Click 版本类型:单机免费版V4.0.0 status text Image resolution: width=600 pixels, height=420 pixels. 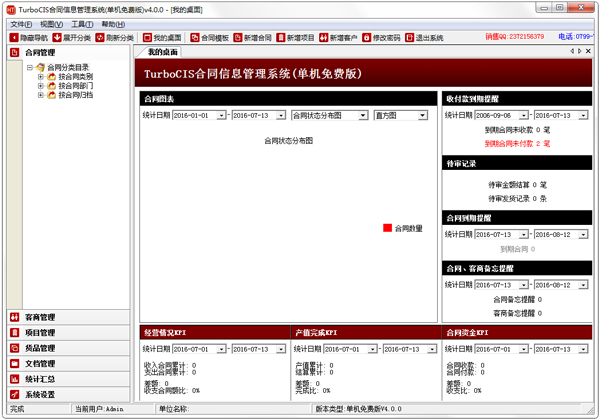(x=359, y=409)
